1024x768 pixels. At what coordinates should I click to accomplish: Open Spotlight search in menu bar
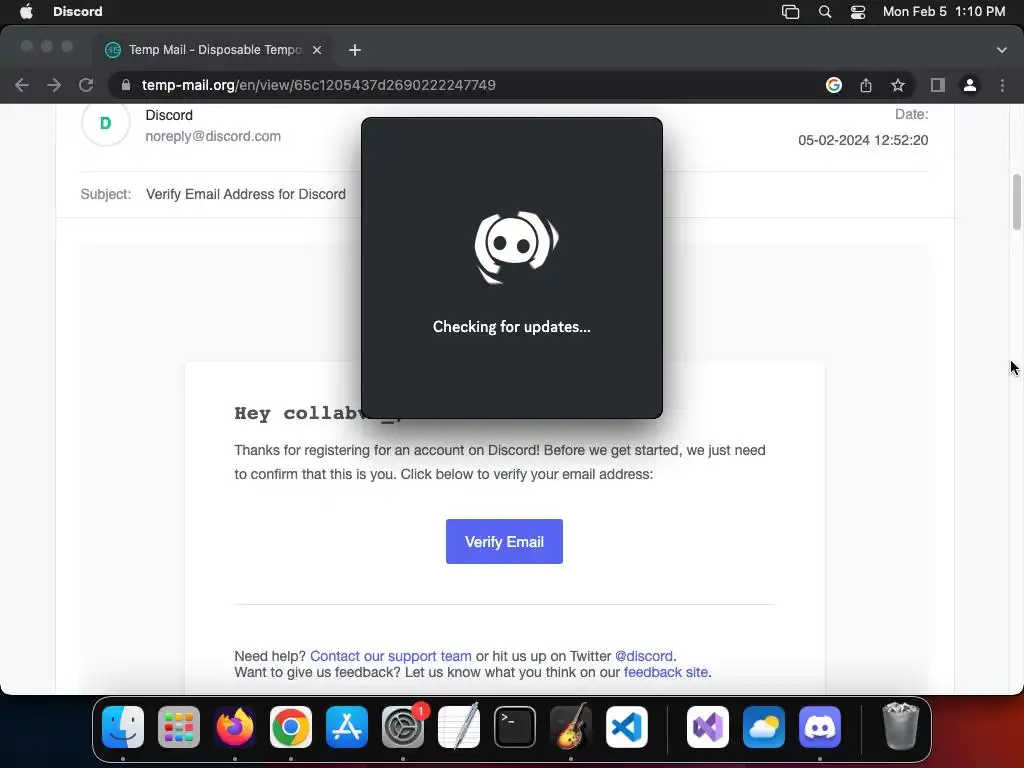[825, 12]
